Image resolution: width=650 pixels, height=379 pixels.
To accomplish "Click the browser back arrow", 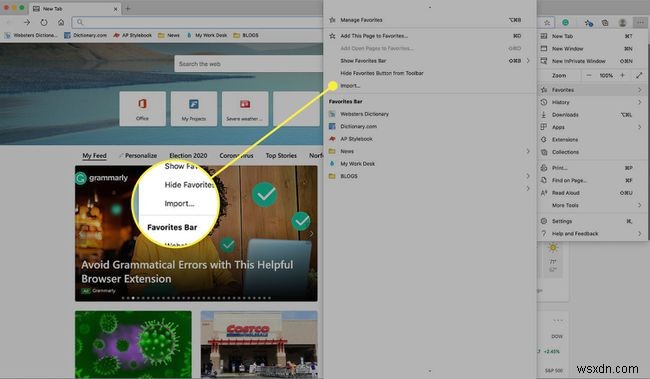I will pyautogui.click(x=9, y=22).
